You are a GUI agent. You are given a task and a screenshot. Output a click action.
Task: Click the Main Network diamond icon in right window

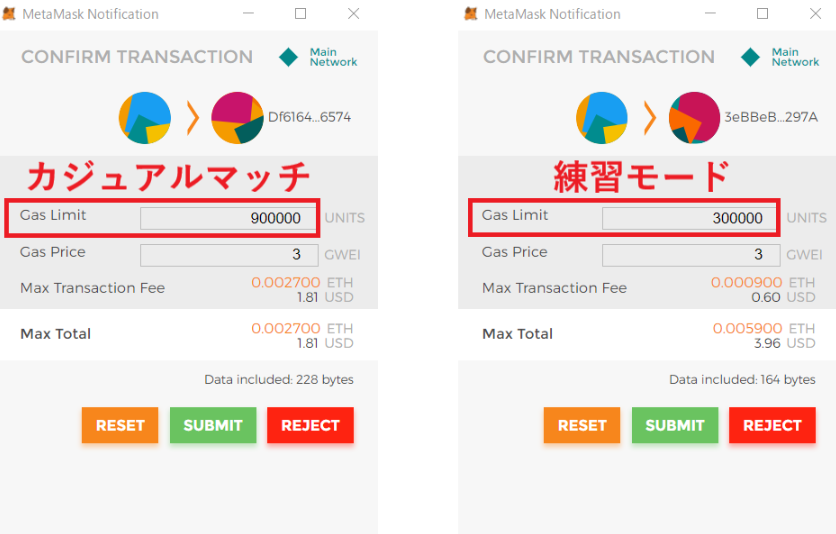click(750, 57)
